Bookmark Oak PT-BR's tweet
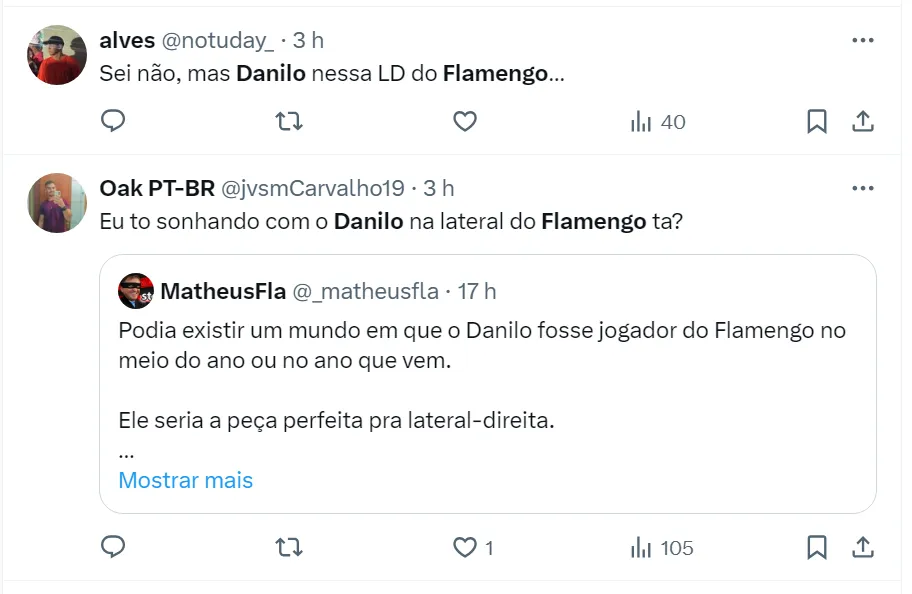This screenshot has width=912, height=594. coord(816,548)
